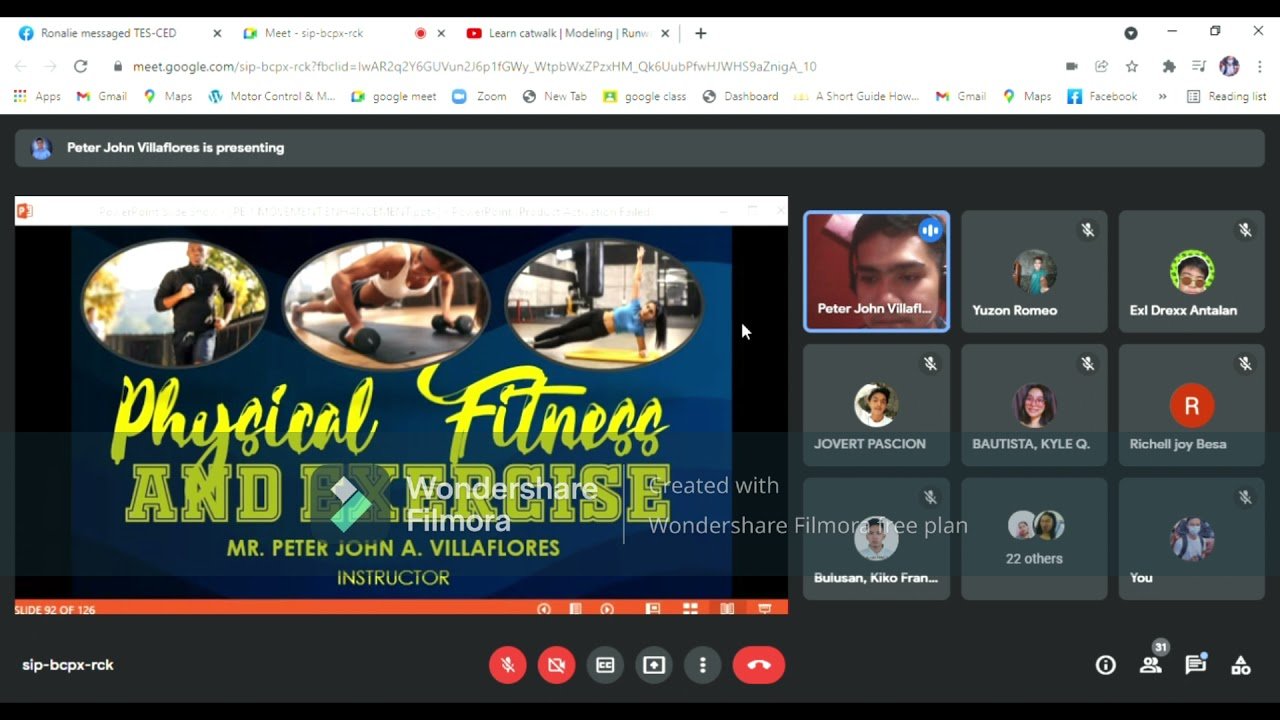This screenshot has height=720, width=1280.
Task: Reload the Meet page
Action: pyautogui.click(x=81, y=66)
